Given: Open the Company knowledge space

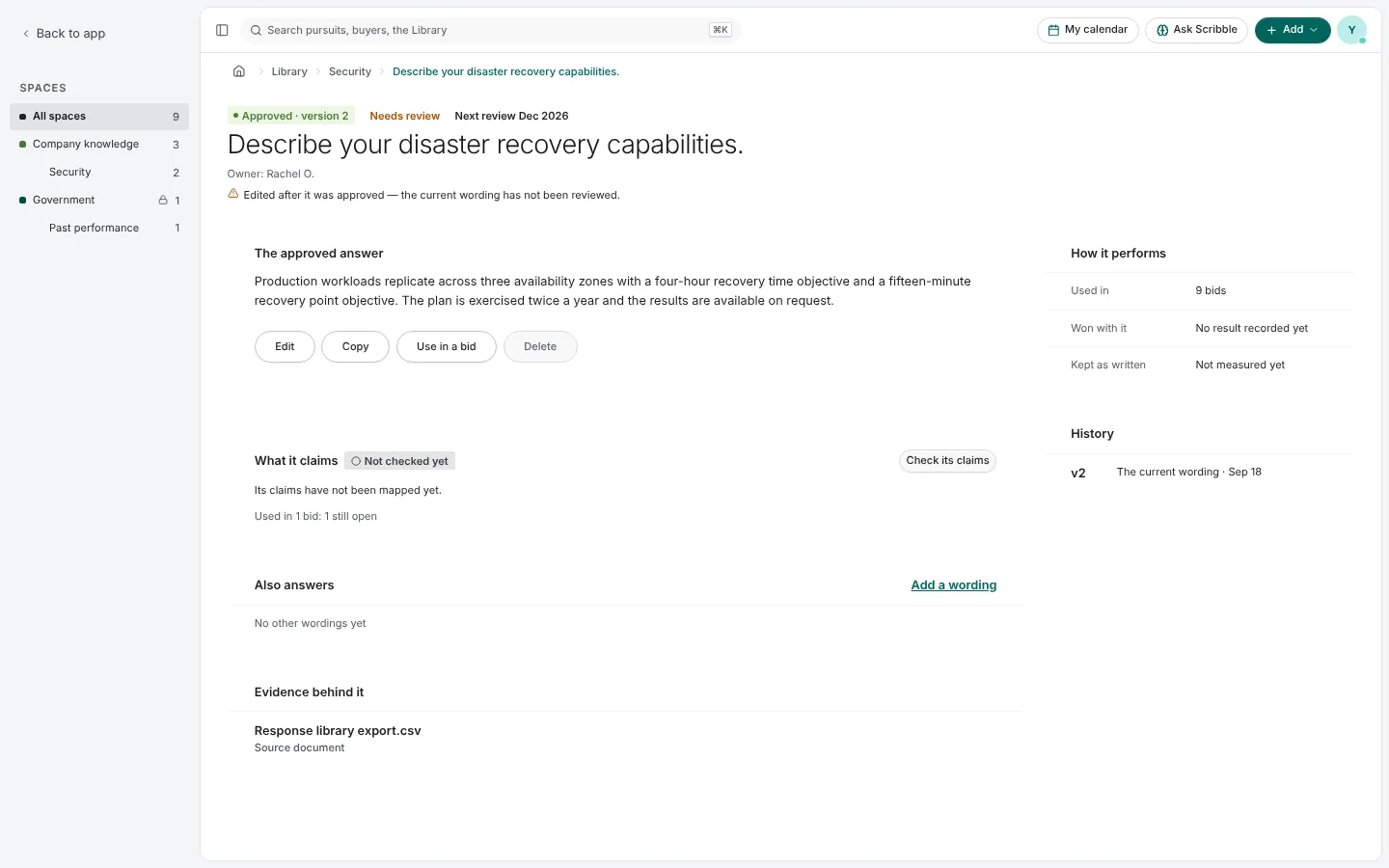Looking at the screenshot, I should tap(99, 144).
